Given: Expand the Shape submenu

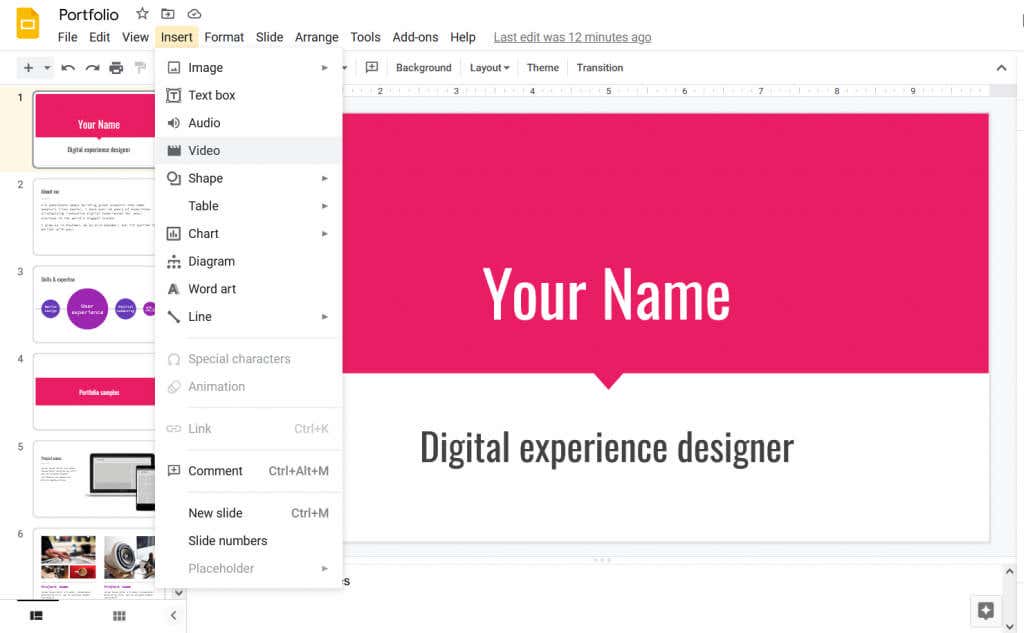Looking at the screenshot, I should coord(324,178).
